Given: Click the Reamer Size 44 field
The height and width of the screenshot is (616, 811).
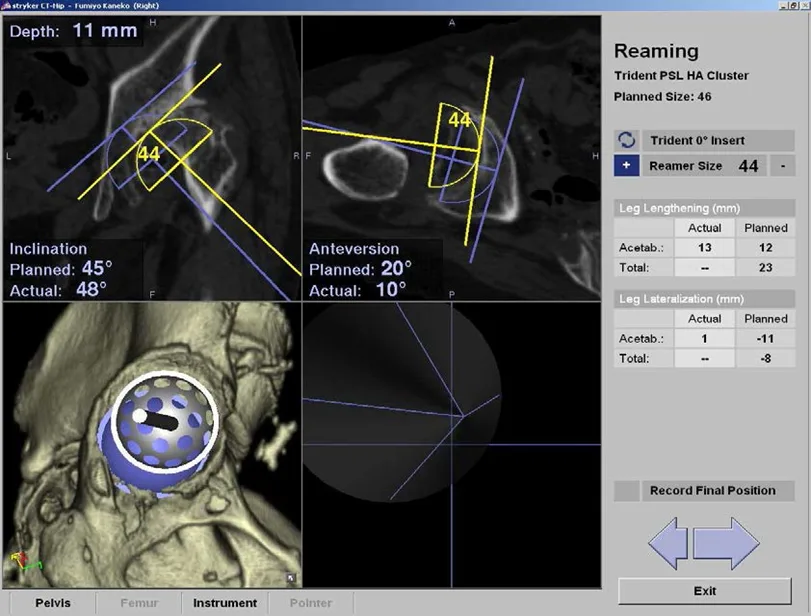Looking at the screenshot, I should coord(704,166).
